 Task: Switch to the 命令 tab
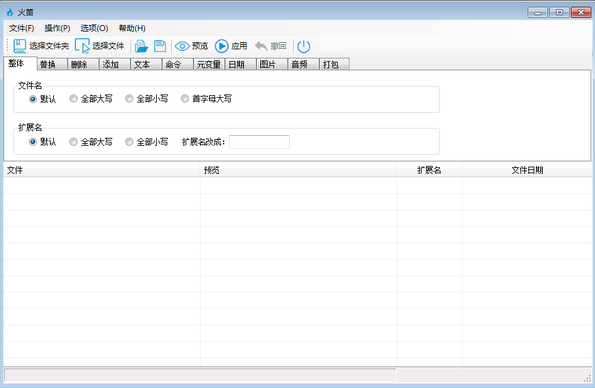tap(178, 65)
